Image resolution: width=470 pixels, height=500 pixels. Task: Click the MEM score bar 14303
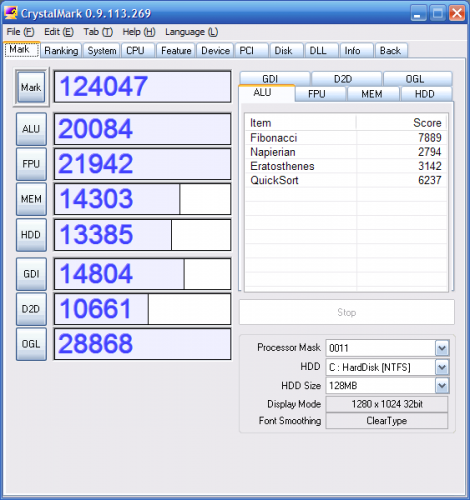pos(142,199)
